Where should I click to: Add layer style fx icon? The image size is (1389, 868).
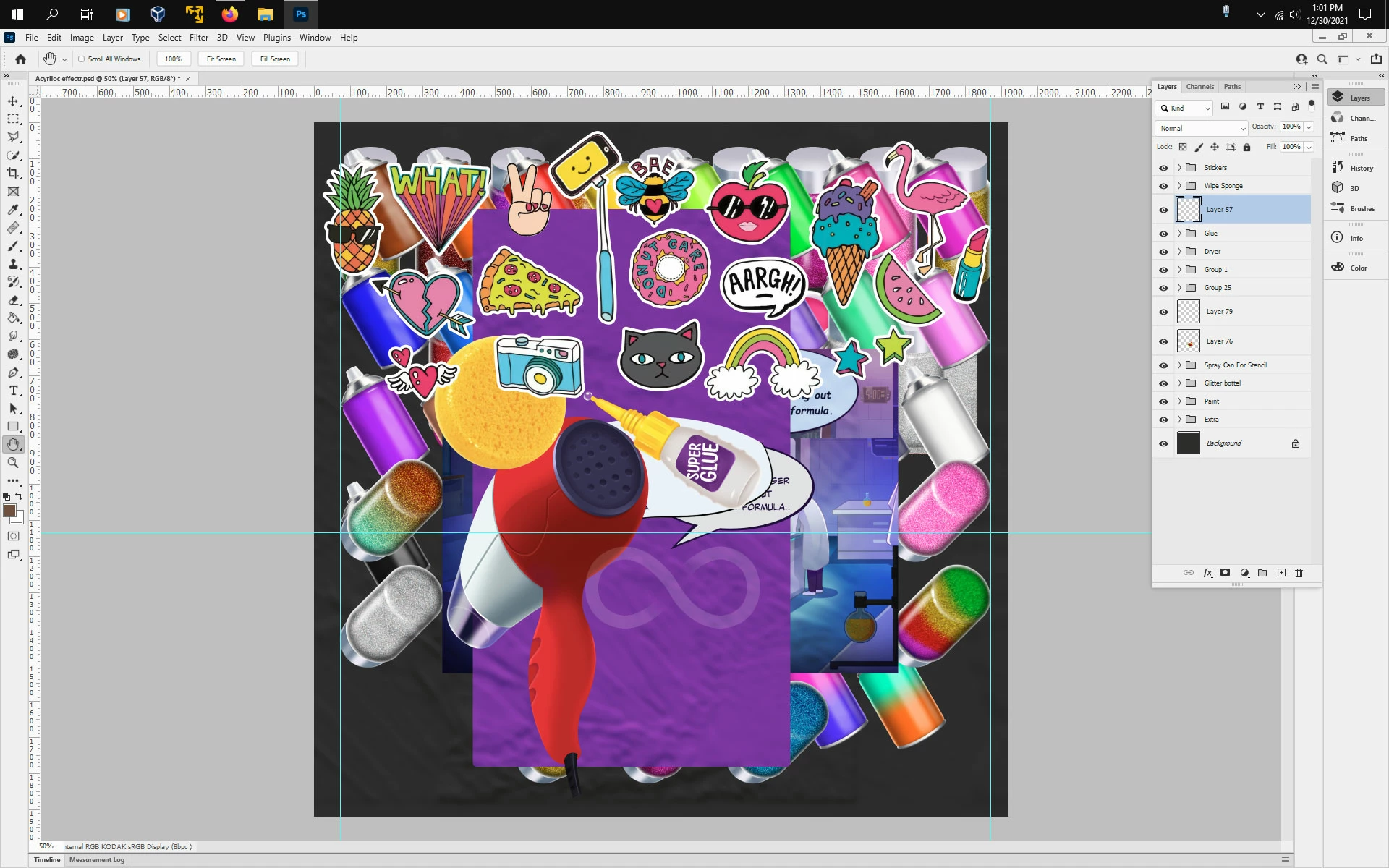tap(1207, 573)
